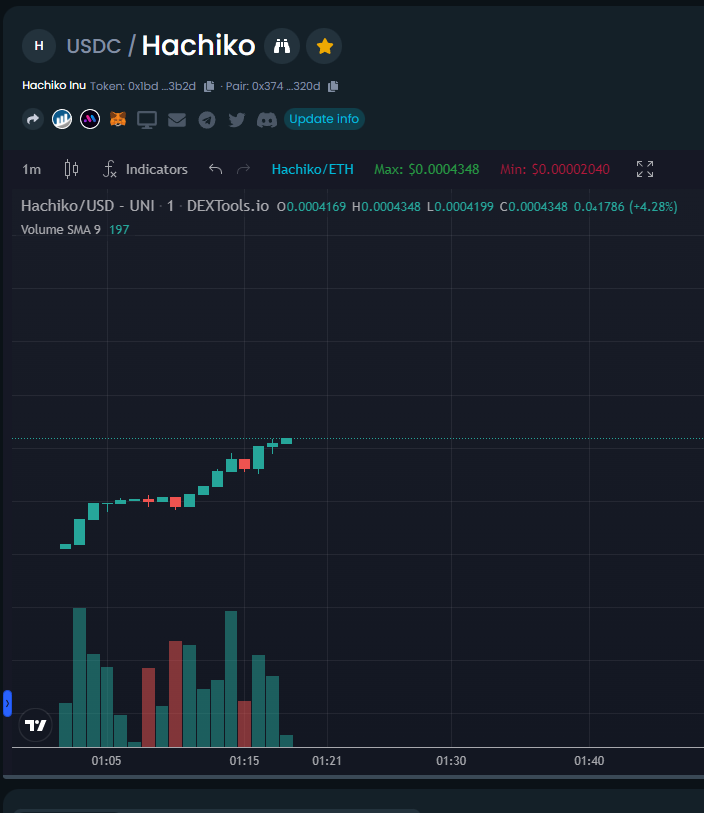Click the H token avatar logo
Viewport: 704px width, 813px height.
39,46
